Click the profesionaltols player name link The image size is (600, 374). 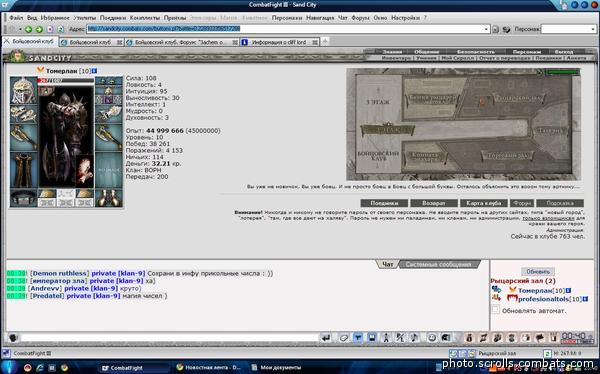click(543, 299)
